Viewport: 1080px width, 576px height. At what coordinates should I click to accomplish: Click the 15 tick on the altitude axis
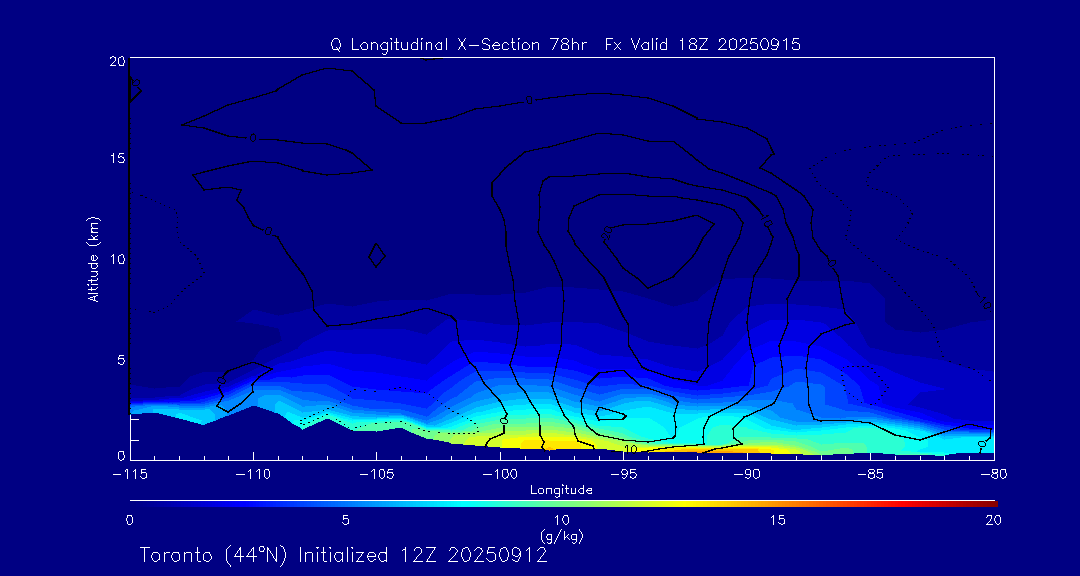pyautogui.click(x=115, y=159)
